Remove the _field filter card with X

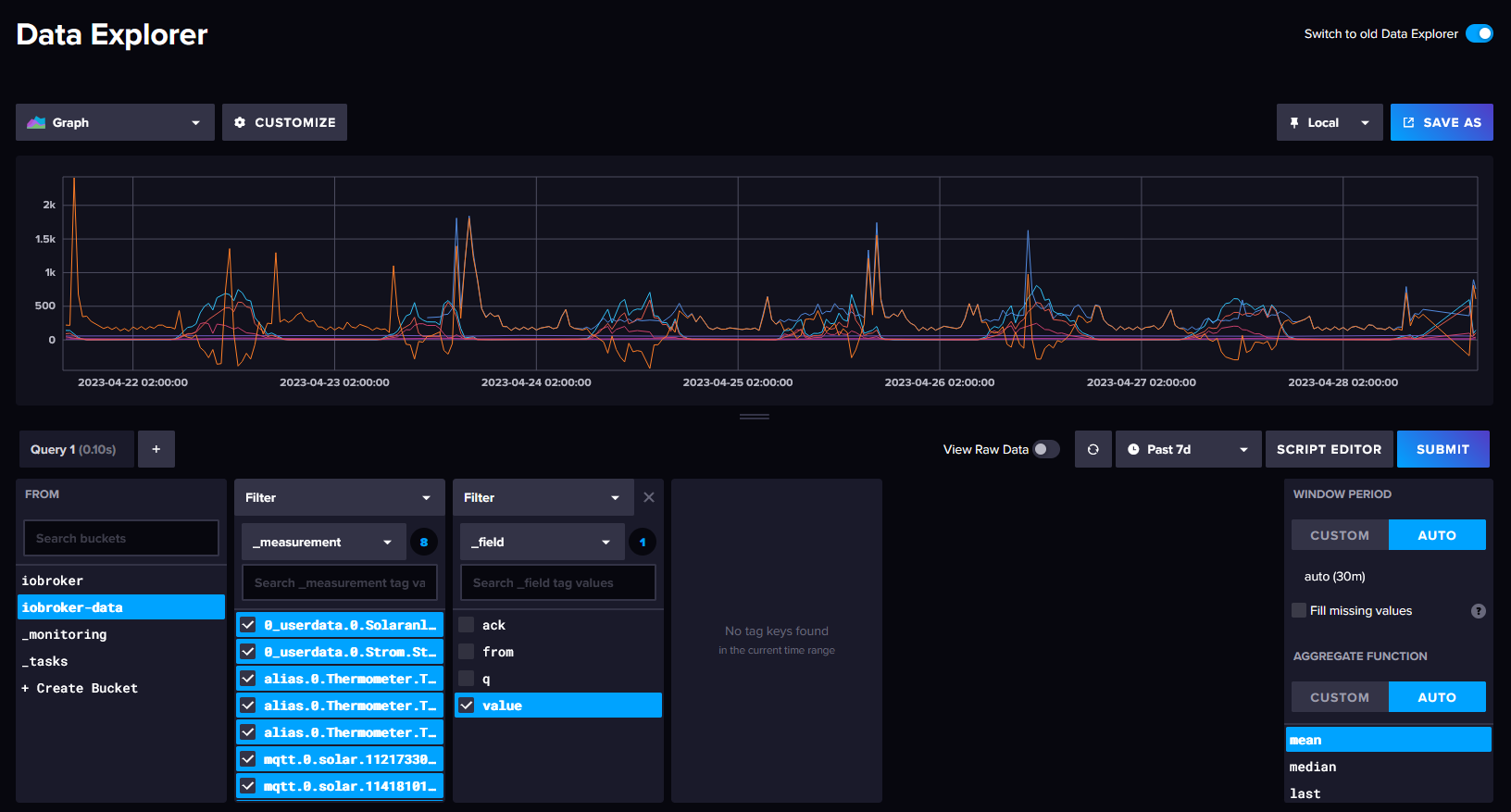(649, 497)
